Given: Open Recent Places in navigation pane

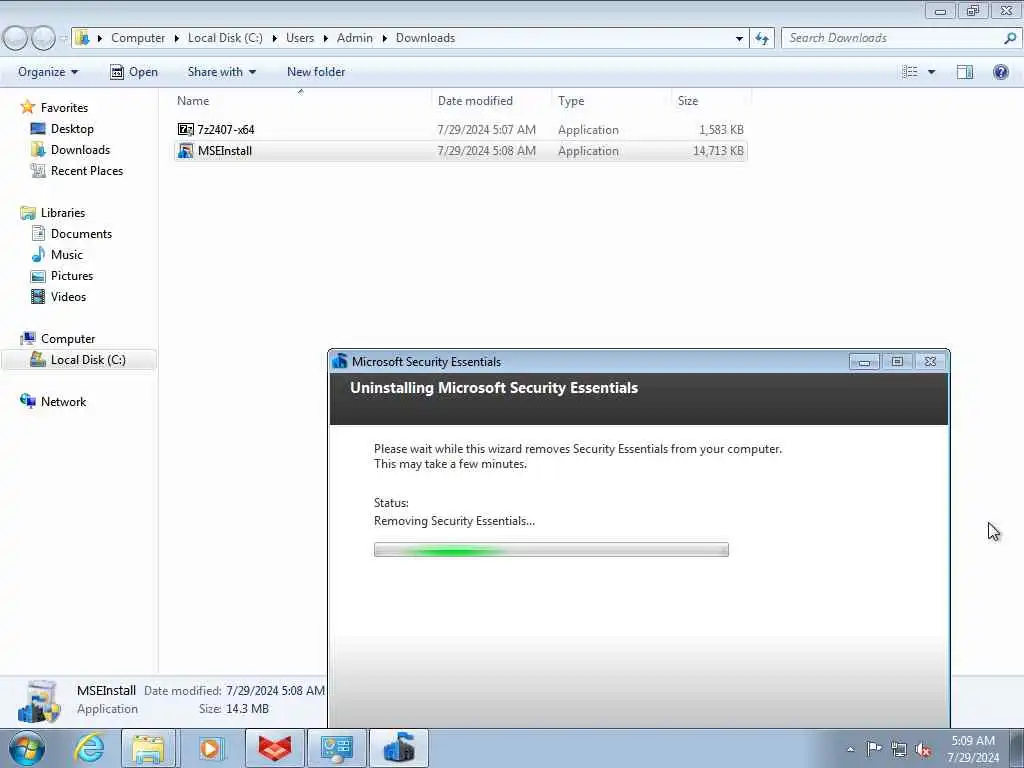Looking at the screenshot, I should point(87,170).
